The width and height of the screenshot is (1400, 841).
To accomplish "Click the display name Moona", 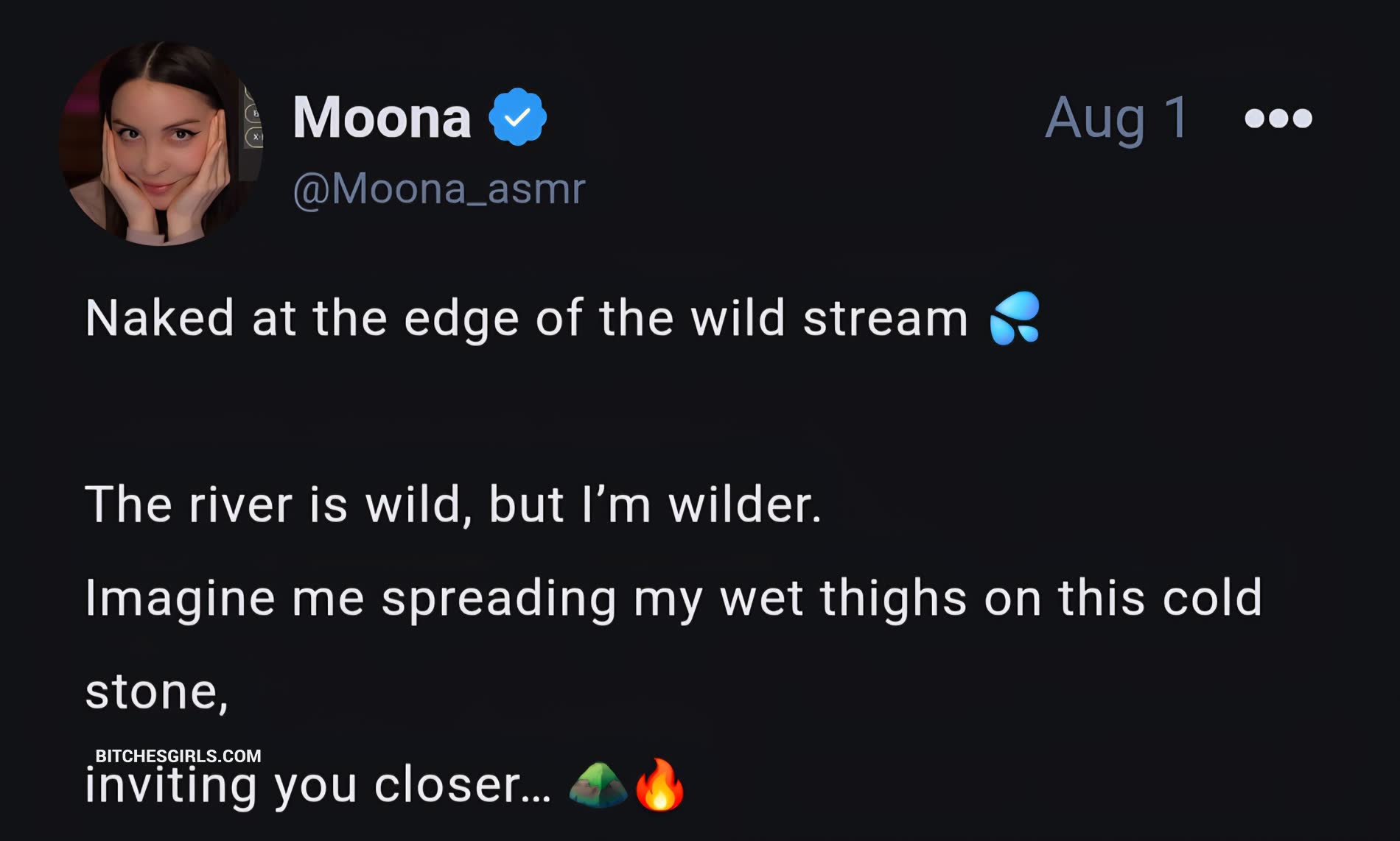I will point(382,117).
